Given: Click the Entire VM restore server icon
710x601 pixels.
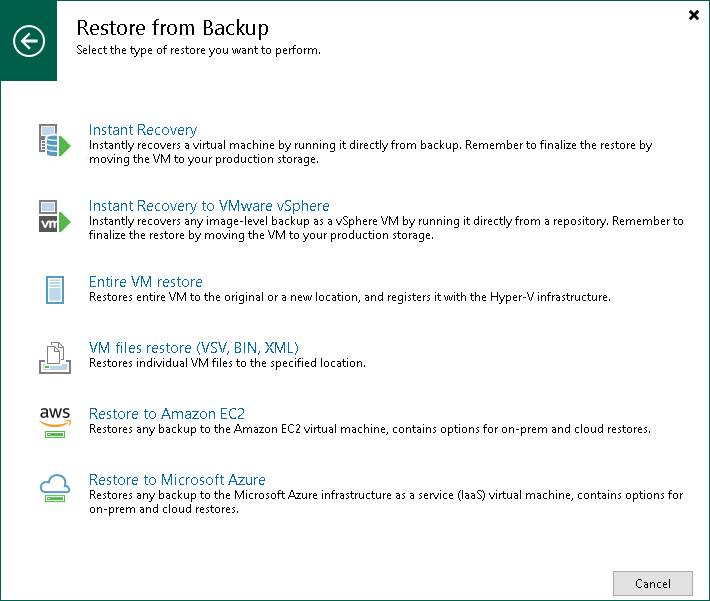Looking at the screenshot, I should pyautogui.click(x=55, y=289).
